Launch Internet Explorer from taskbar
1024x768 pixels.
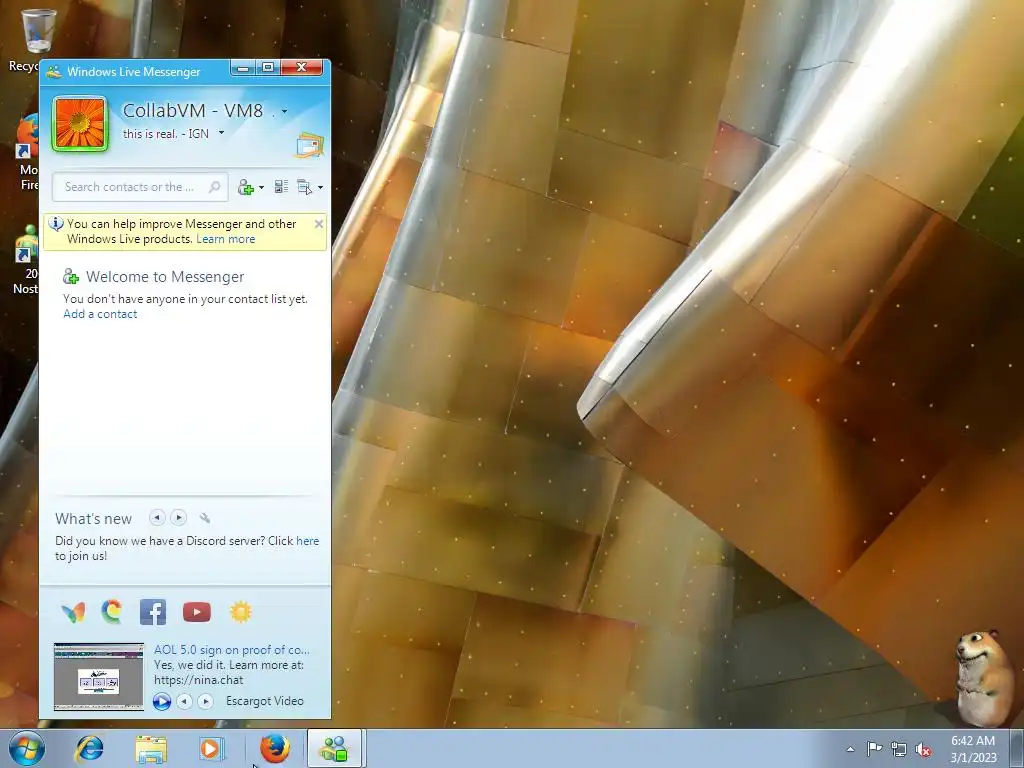click(89, 748)
